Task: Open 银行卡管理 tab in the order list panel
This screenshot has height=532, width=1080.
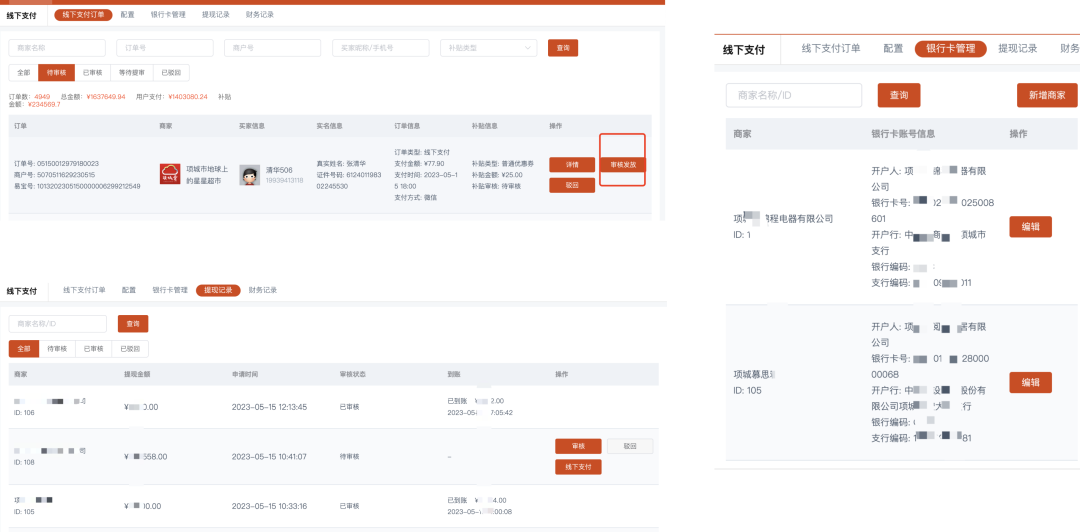Action: [169, 14]
